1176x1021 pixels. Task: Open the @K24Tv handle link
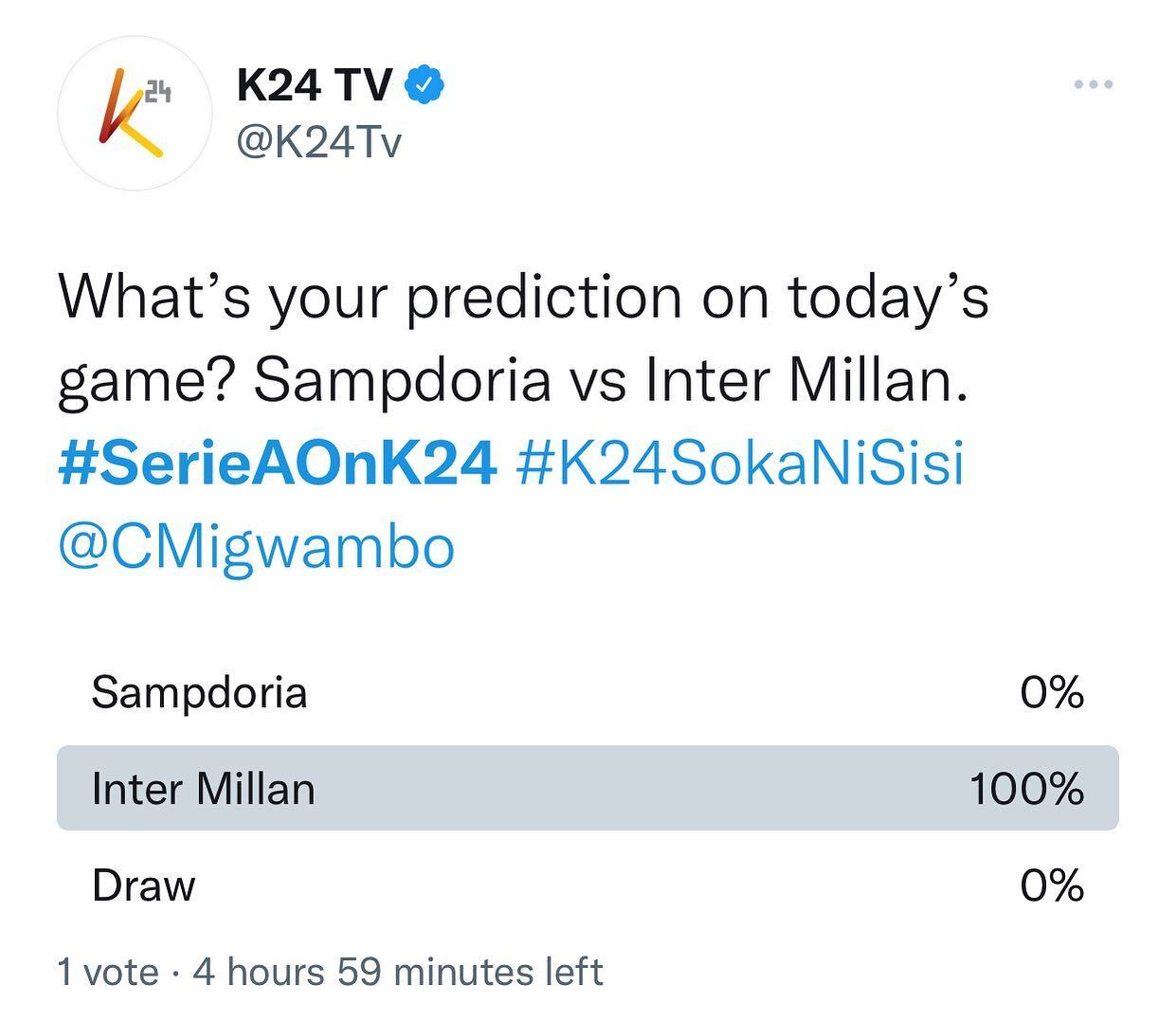point(319,142)
